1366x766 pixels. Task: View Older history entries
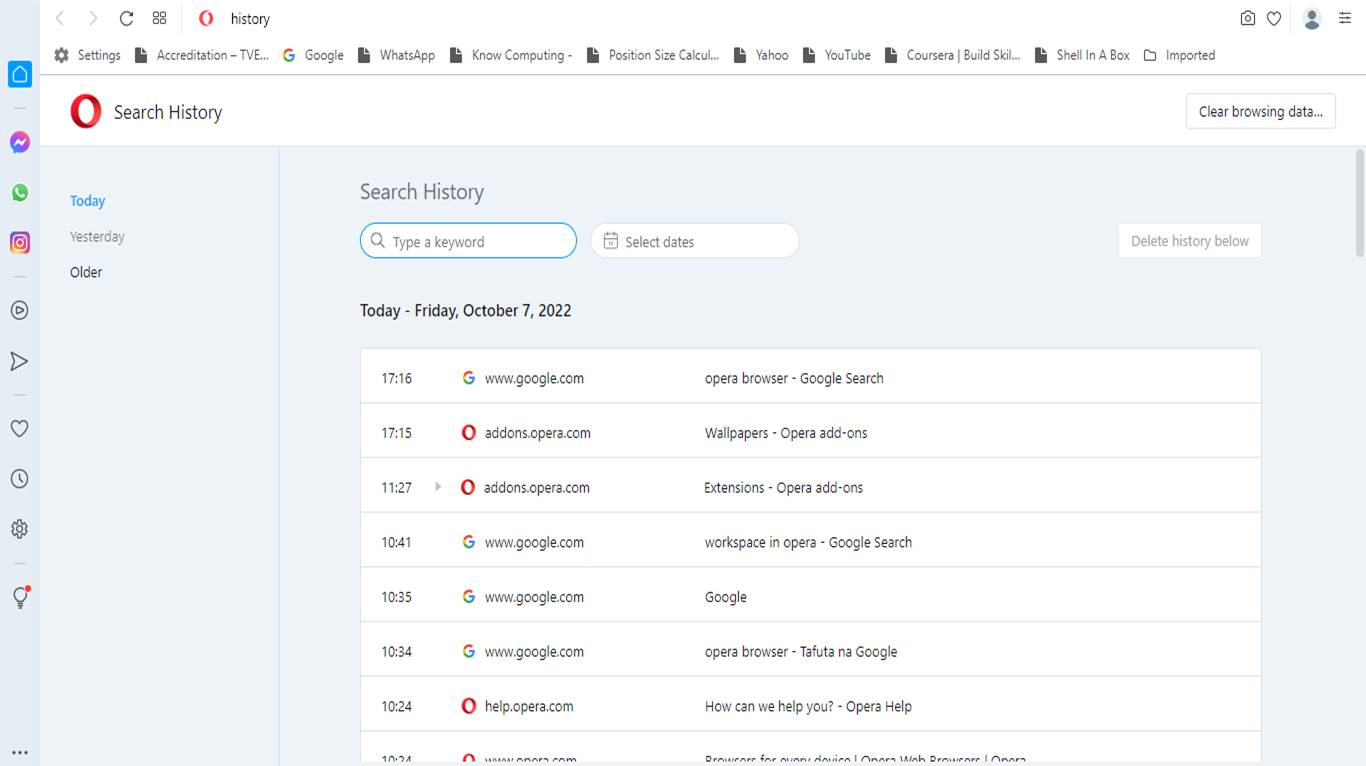pos(86,271)
